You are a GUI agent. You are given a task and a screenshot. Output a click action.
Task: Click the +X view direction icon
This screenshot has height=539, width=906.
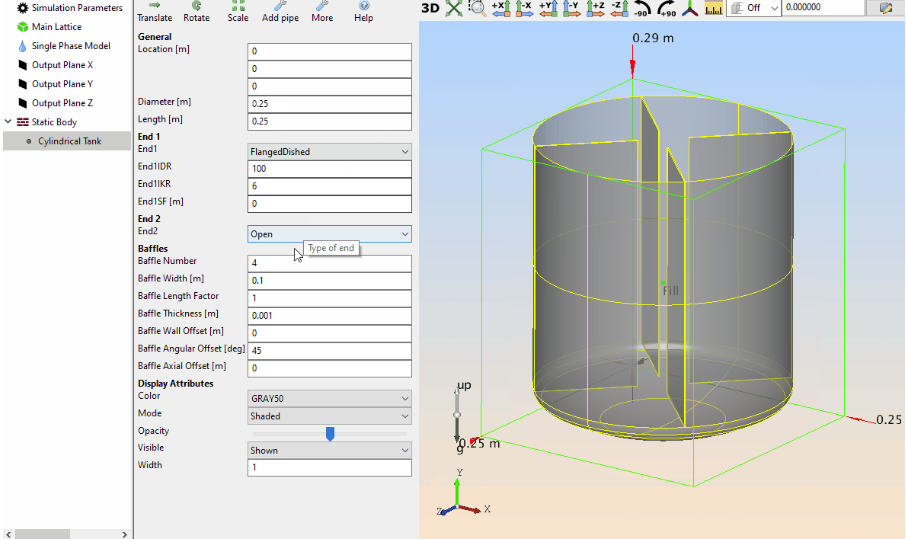(x=500, y=8)
